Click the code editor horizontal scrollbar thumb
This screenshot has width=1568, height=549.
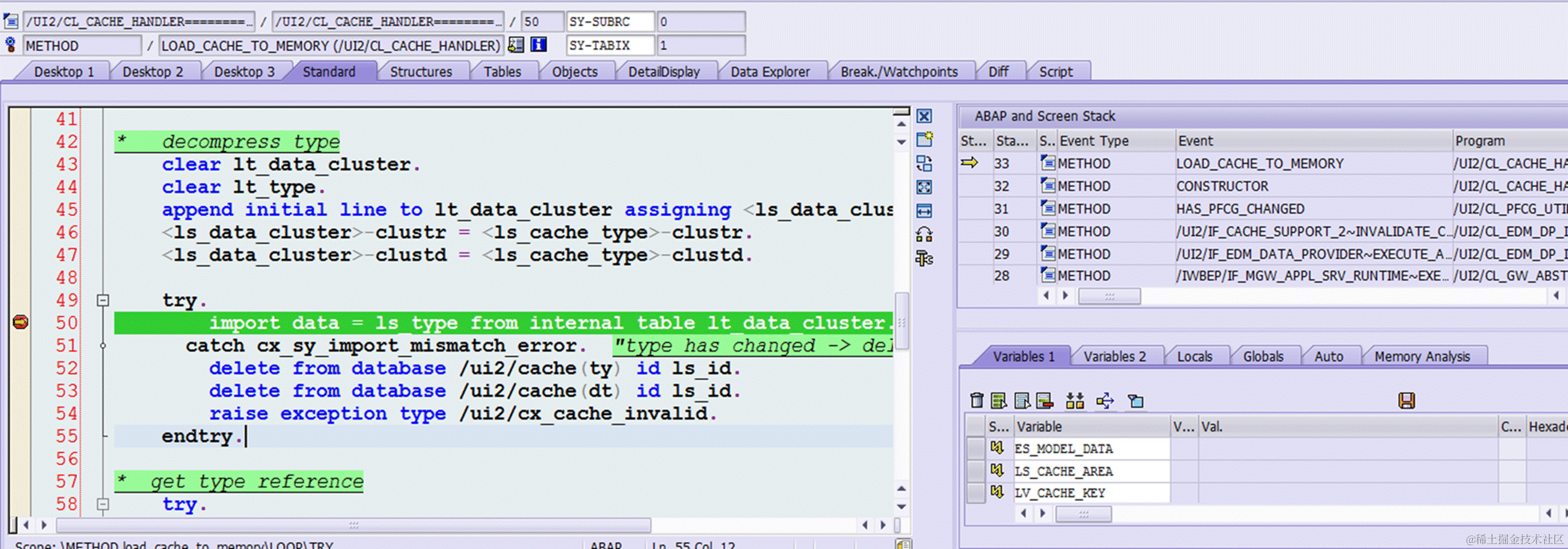coord(353,525)
